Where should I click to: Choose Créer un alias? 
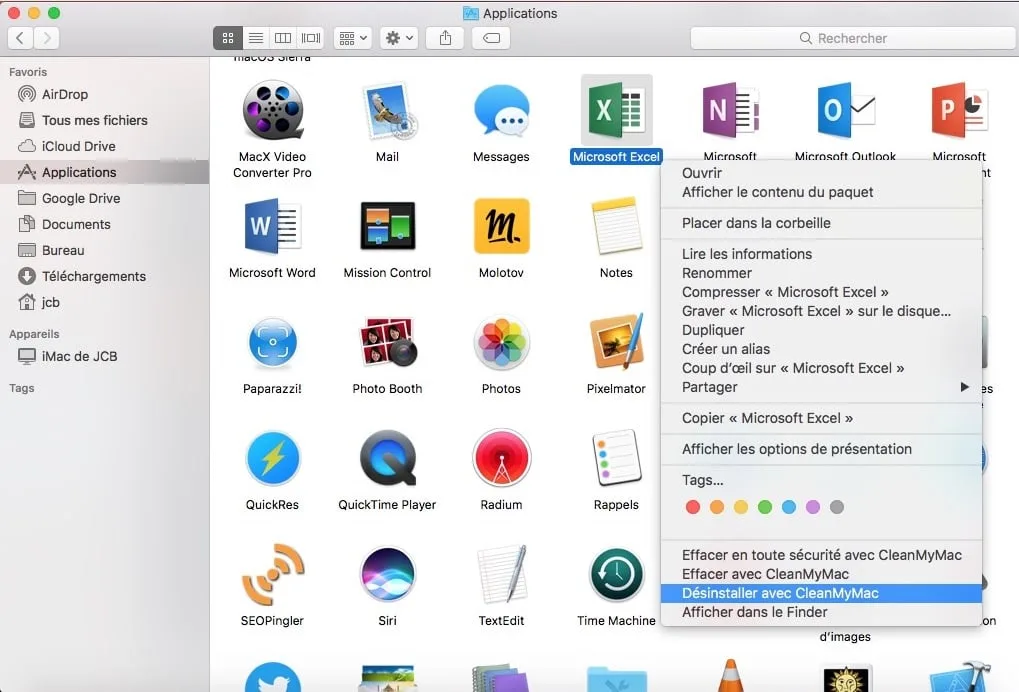coord(821,349)
